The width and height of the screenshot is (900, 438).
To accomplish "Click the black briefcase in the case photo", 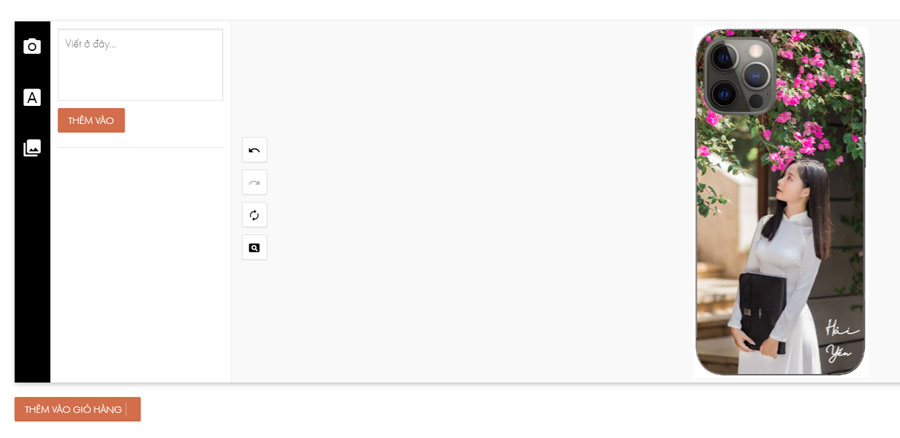I will [762, 312].
